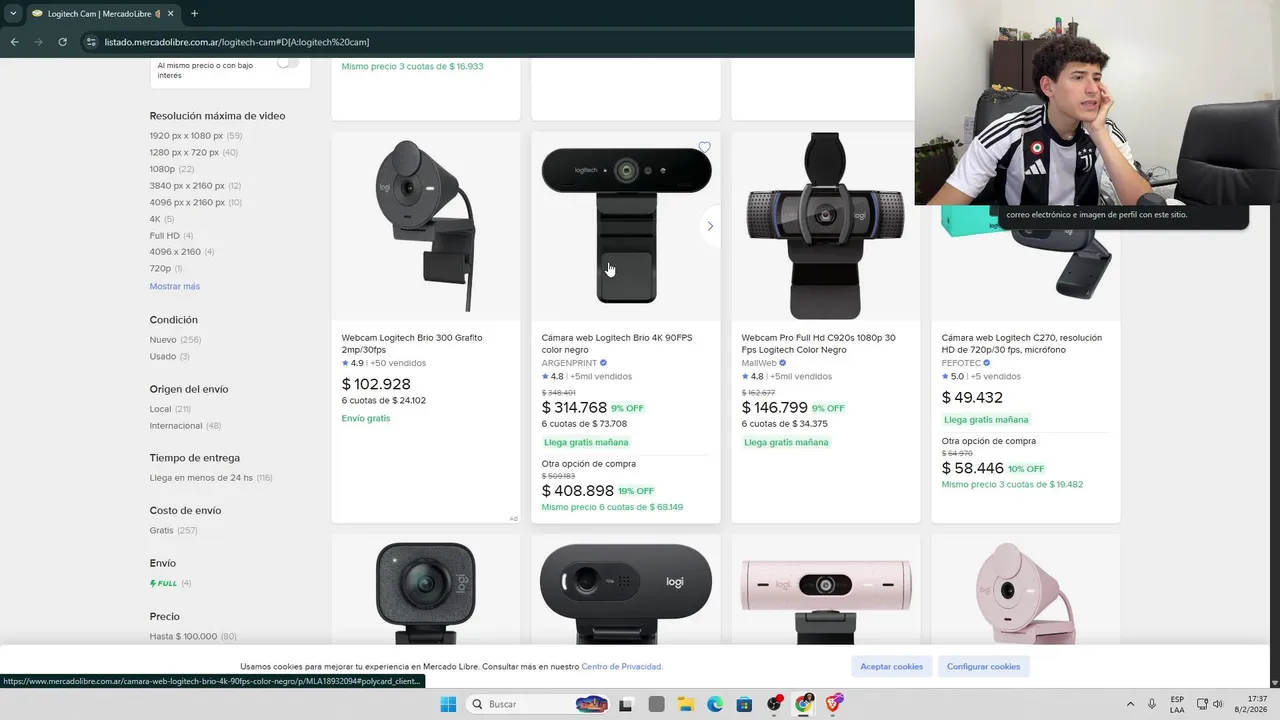Image resolution: width=1280 pixels, height=720 pixels.
Task: Filter condition by Usado
Action: coord(163,356)
